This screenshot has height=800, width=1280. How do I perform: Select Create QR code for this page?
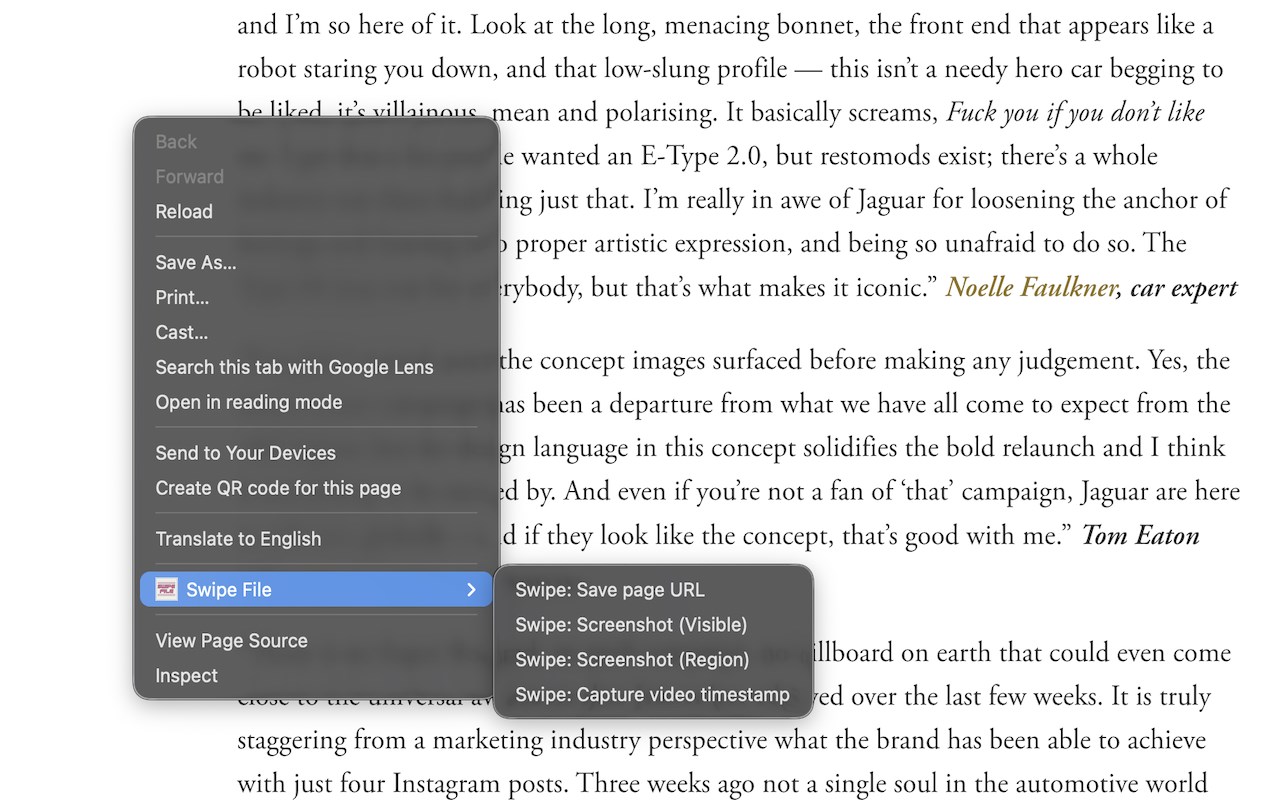(x=316, y=488)
